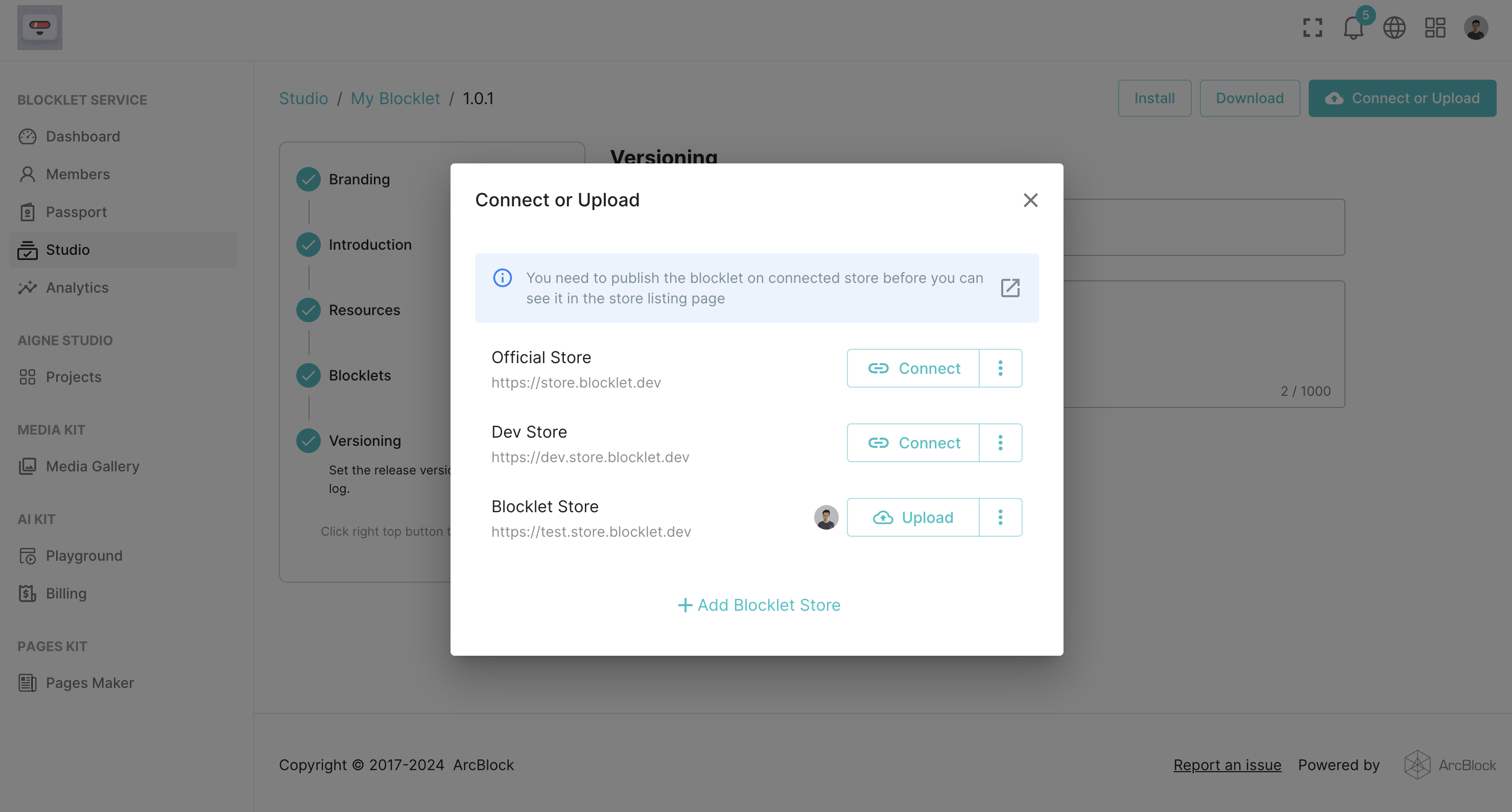Toggle fullscreen mode icon
1512x812 pixels.
click(1312, 28)
